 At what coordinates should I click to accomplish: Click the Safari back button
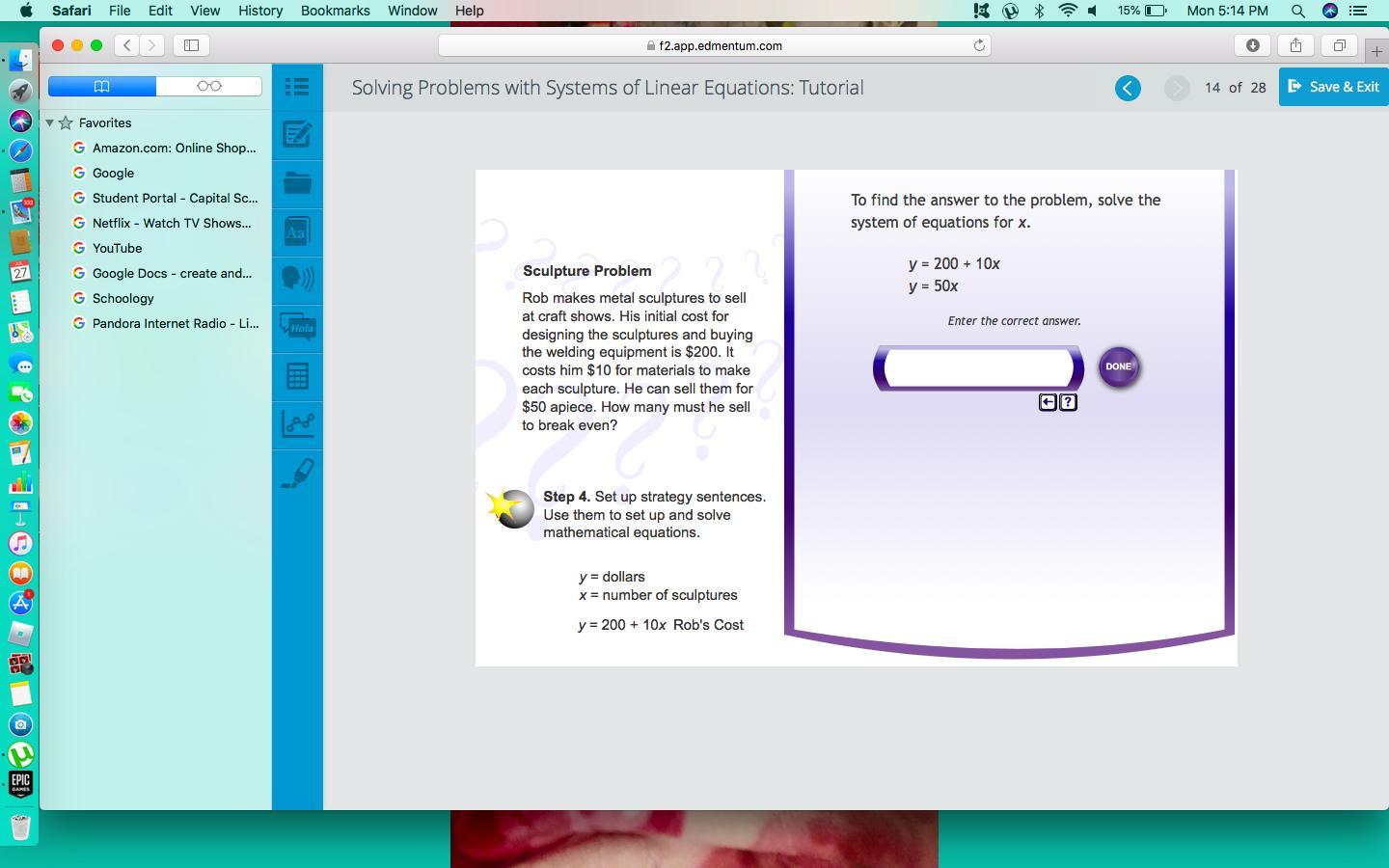click(126, 45)
